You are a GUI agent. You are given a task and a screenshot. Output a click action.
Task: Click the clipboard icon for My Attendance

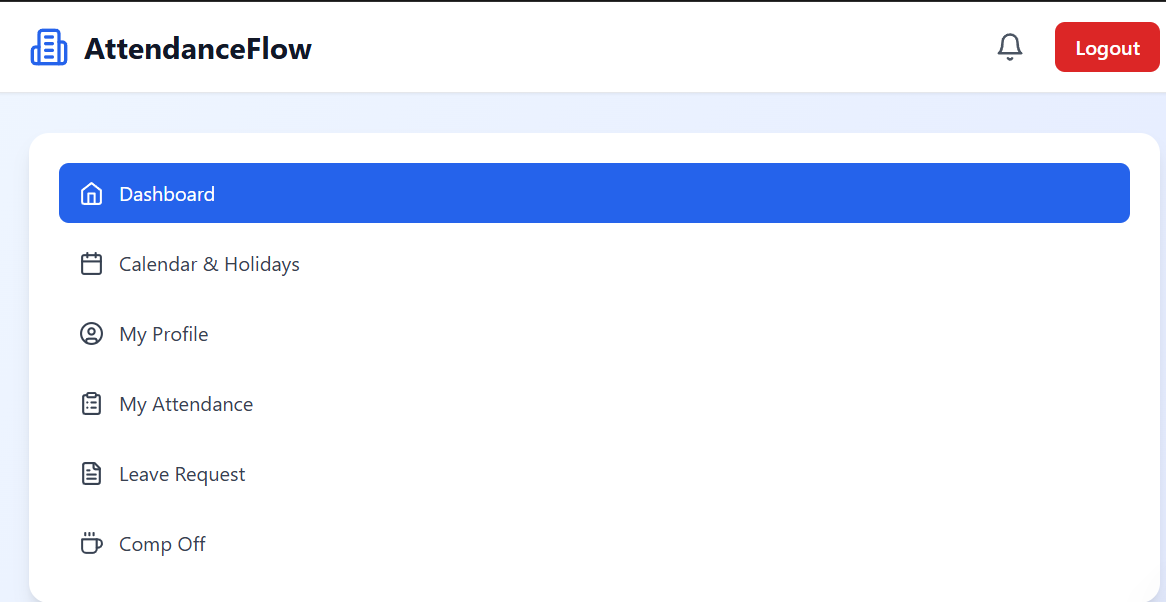coord(91,403)
